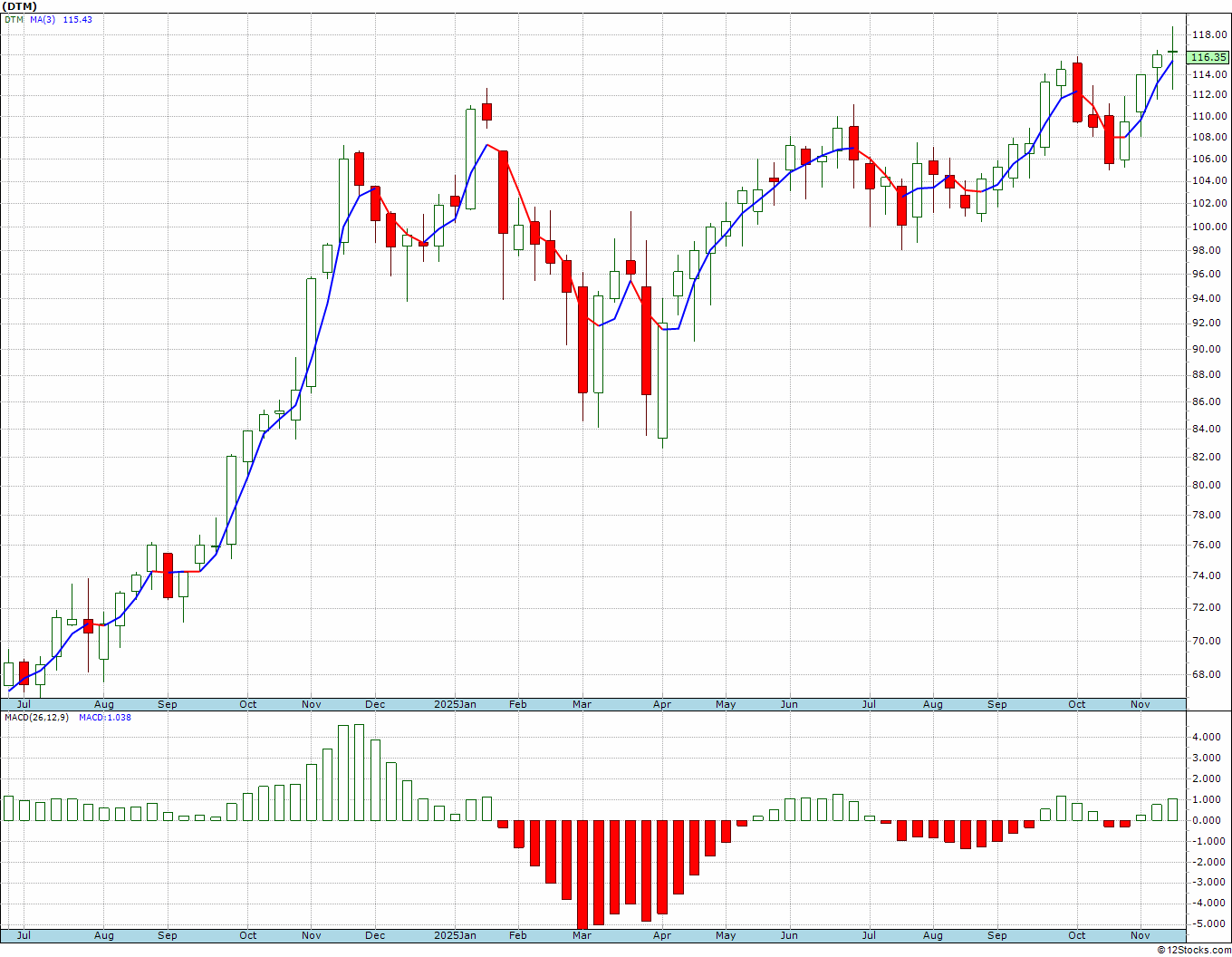Click the highlighted current price tag 116.35
The width and height of the screenshot is (1232, 957).
click(1208, 57)
